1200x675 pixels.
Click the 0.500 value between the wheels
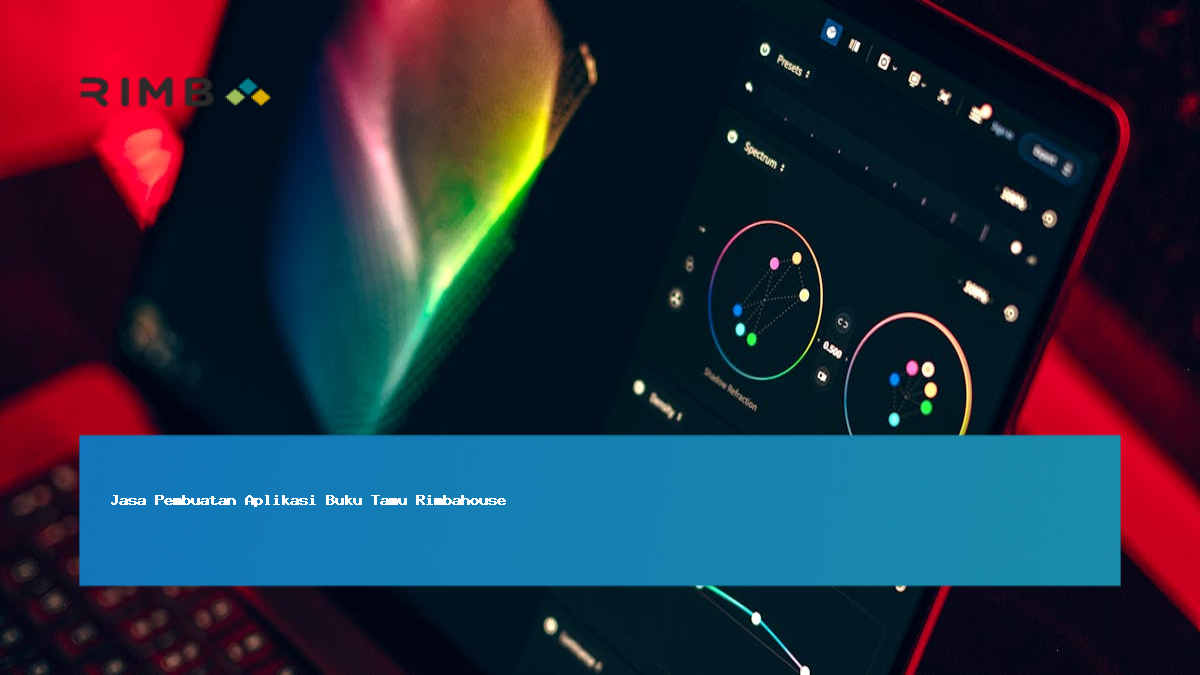pos(831,349)
